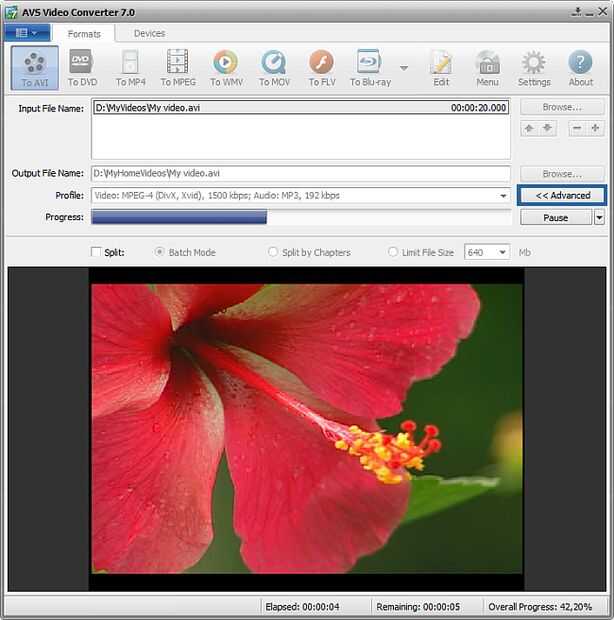The width and height of the screenshot is (614, 620).
Task: Click the Output File Name field
Action: (300, 174)
